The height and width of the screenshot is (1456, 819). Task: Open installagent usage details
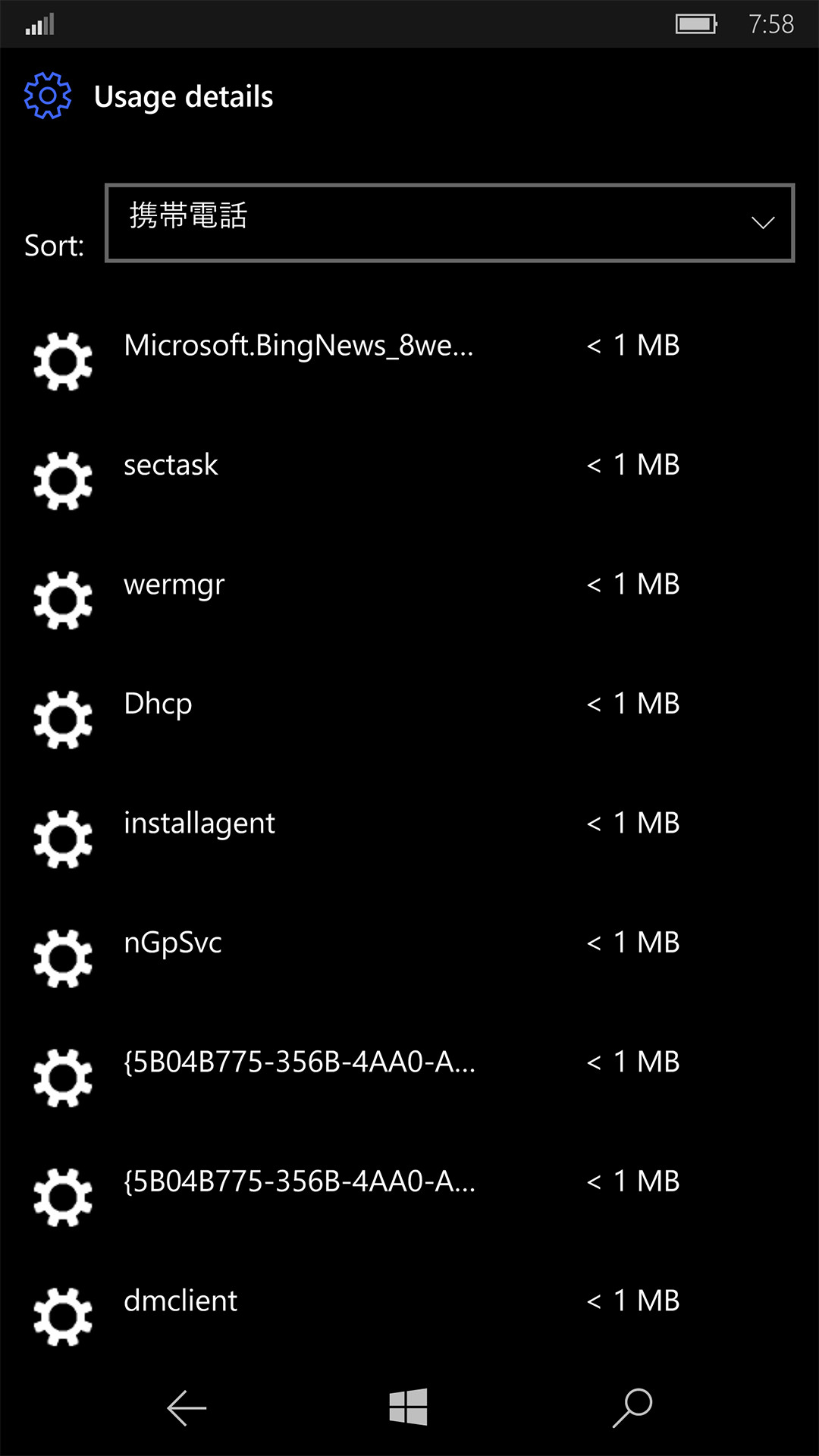tap(199, 824)
